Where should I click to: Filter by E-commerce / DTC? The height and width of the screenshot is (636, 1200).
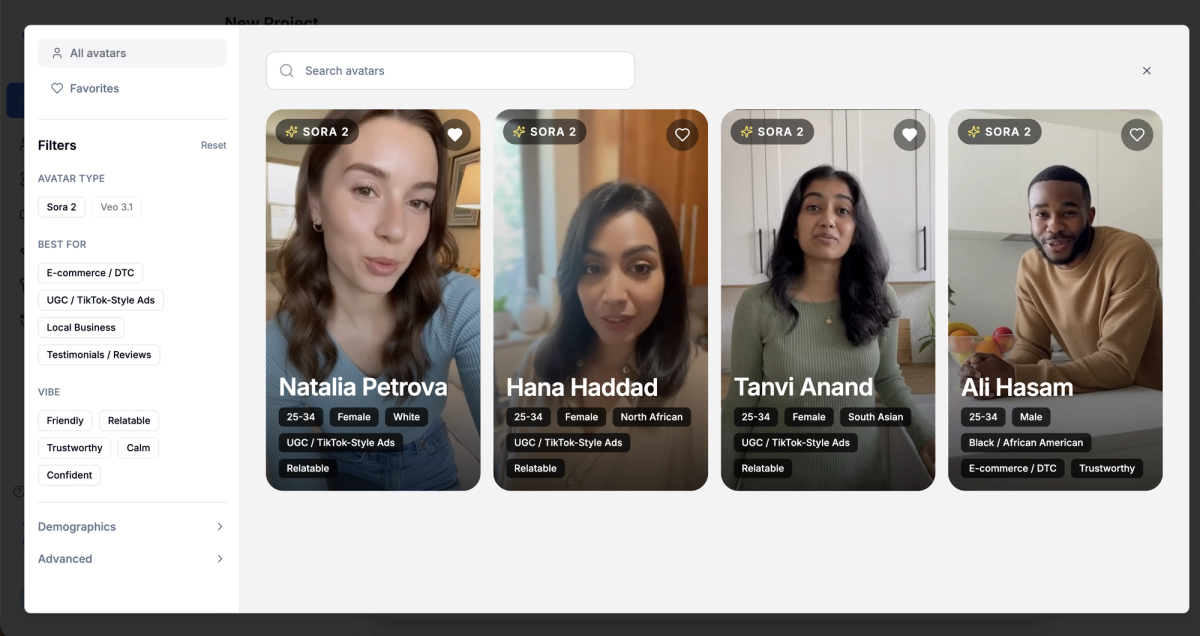click(x=90, y=273)
